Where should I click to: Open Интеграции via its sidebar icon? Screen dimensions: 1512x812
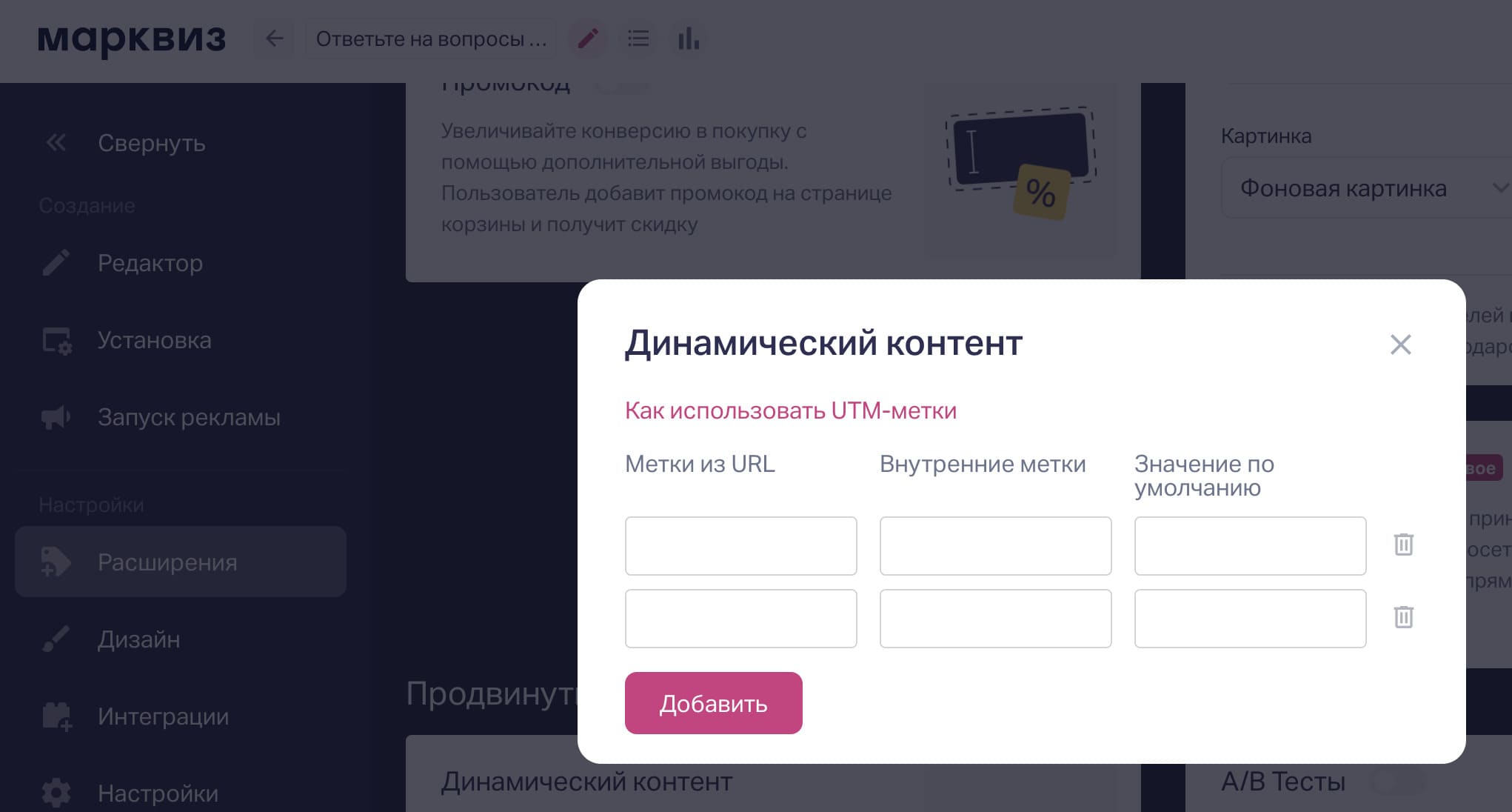[55, 716]
